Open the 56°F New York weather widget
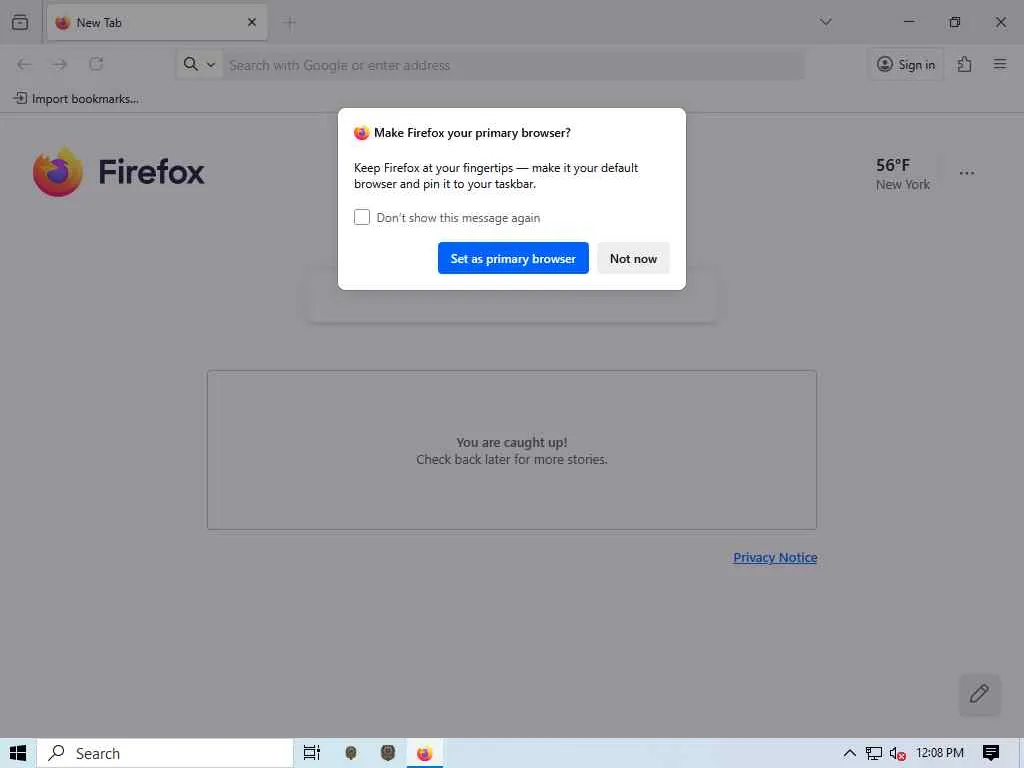Viewport: 1024px width, 768px height. 903,174
